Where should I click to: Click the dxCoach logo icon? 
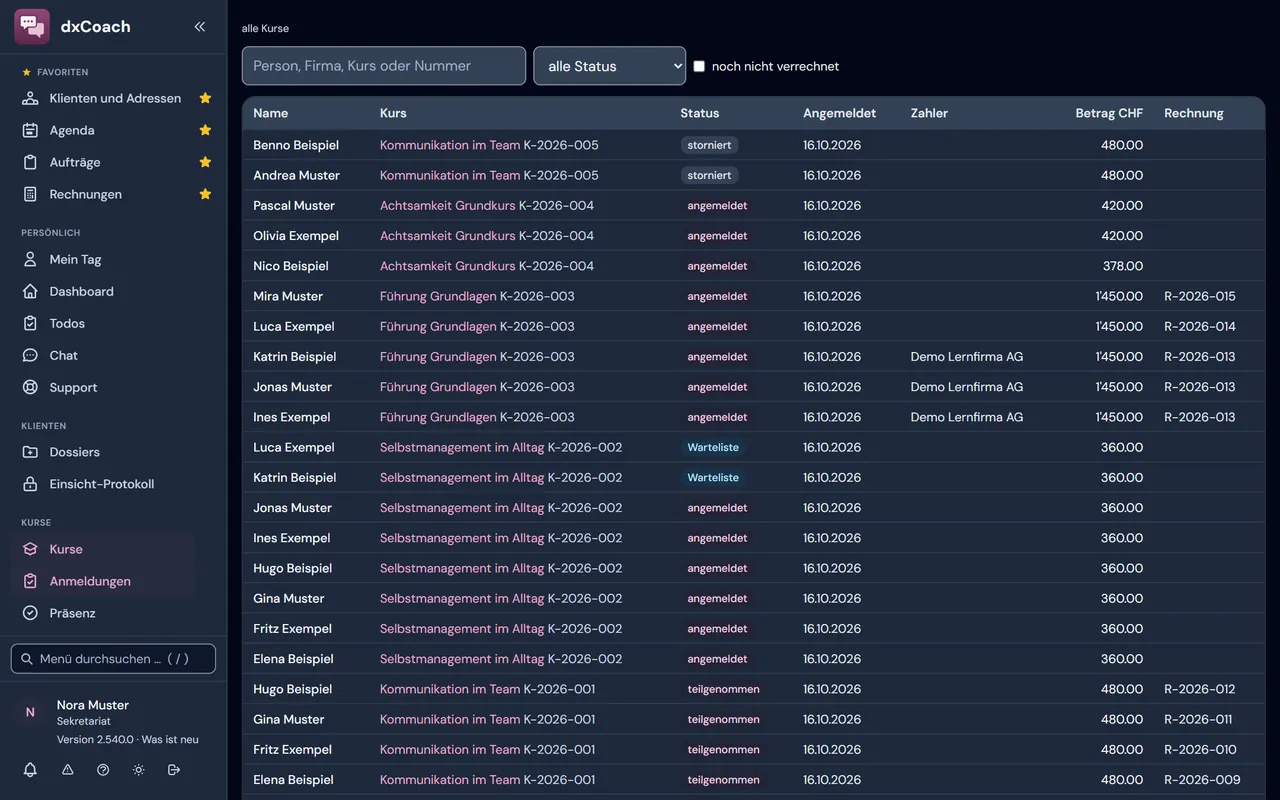tap(32, 27)
